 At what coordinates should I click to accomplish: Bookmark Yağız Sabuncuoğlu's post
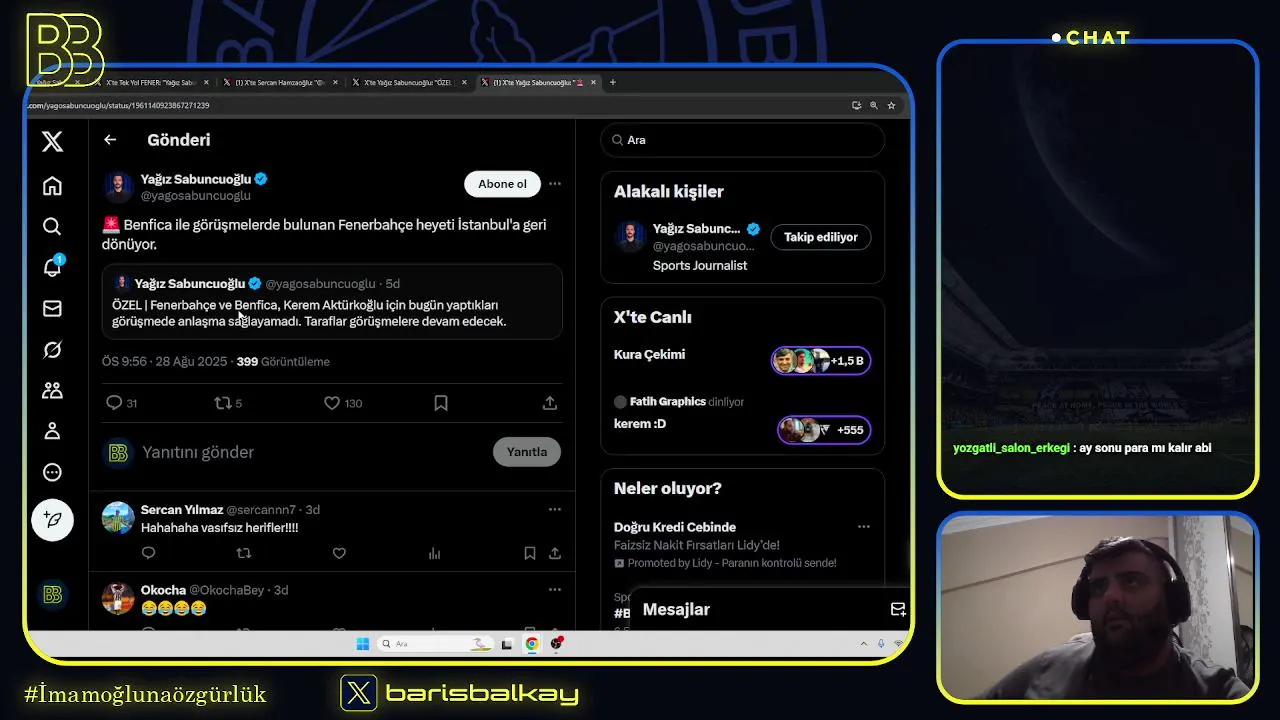[x=441, y=403]
